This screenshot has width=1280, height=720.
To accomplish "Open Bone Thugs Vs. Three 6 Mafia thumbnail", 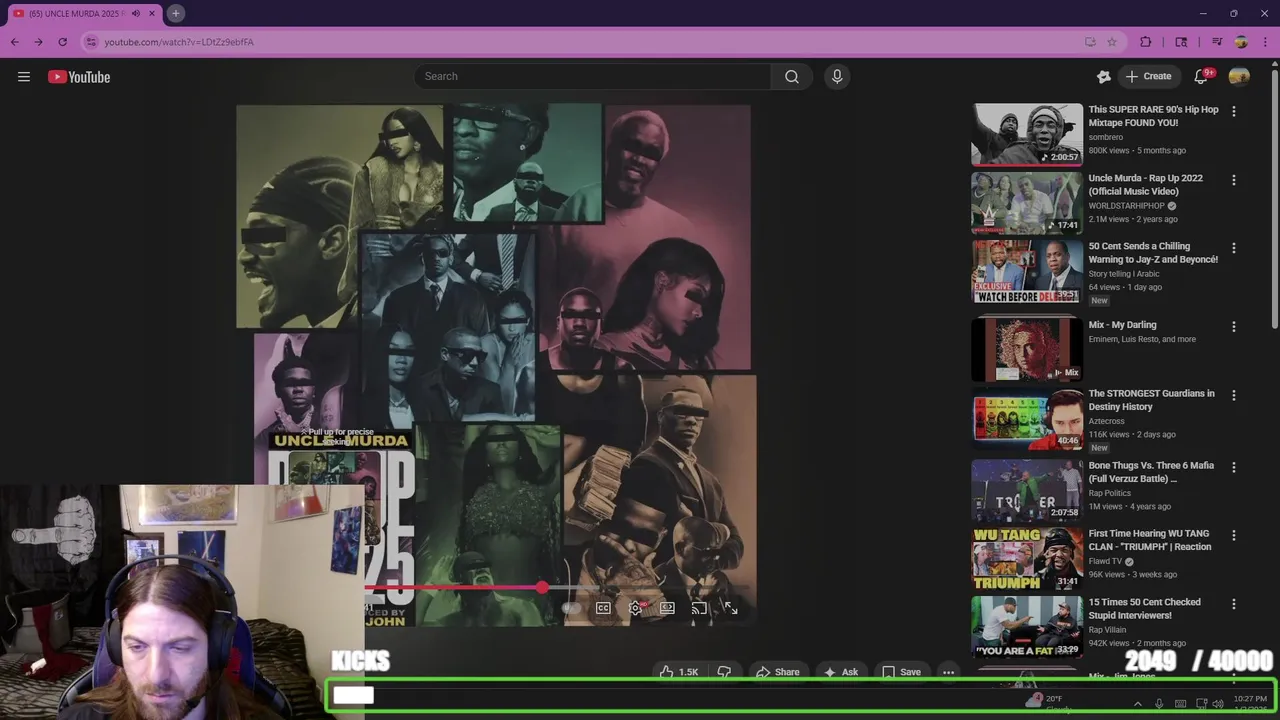I will 1027,490.
